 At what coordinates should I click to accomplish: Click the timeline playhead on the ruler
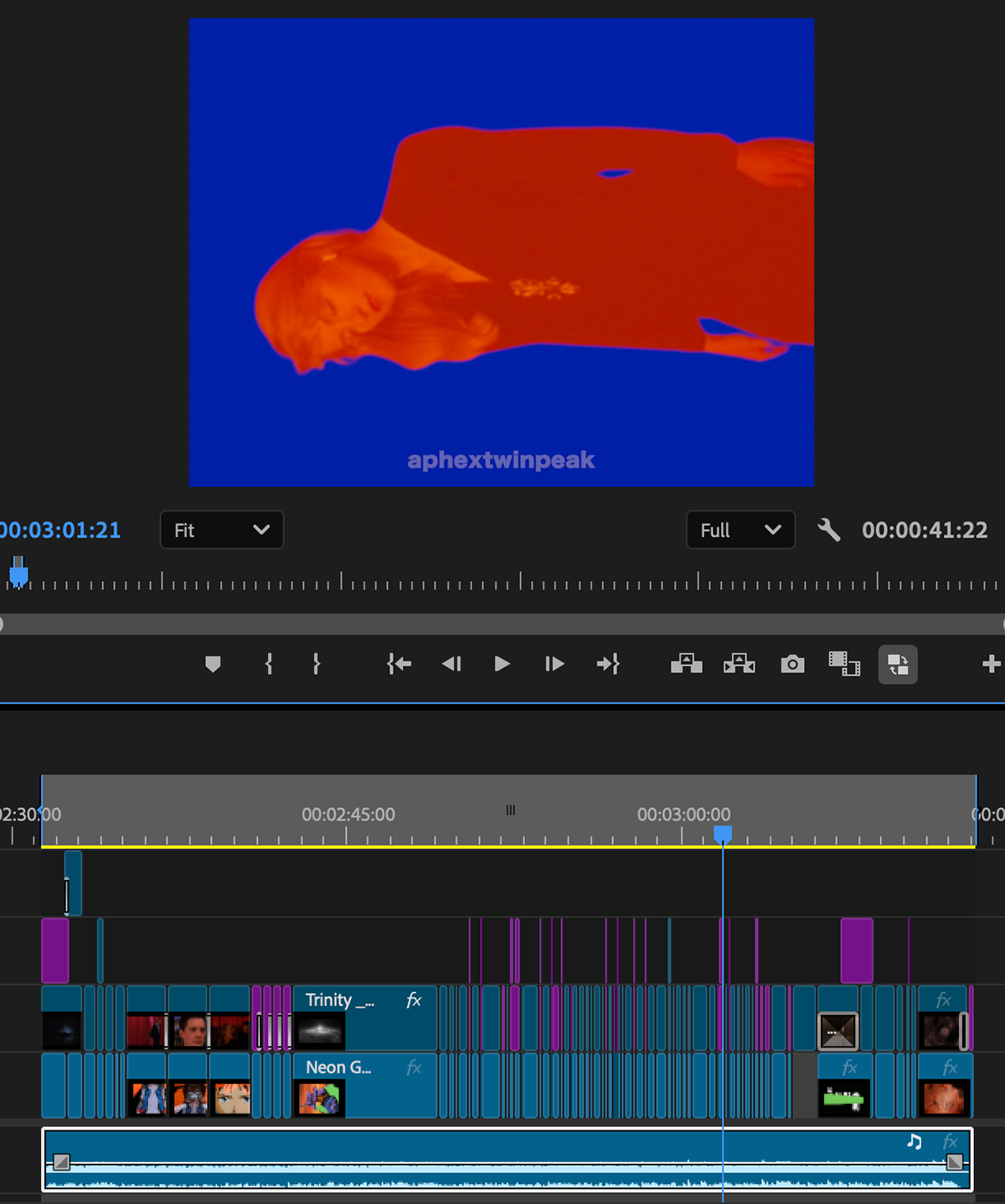[x=723, y=834]
